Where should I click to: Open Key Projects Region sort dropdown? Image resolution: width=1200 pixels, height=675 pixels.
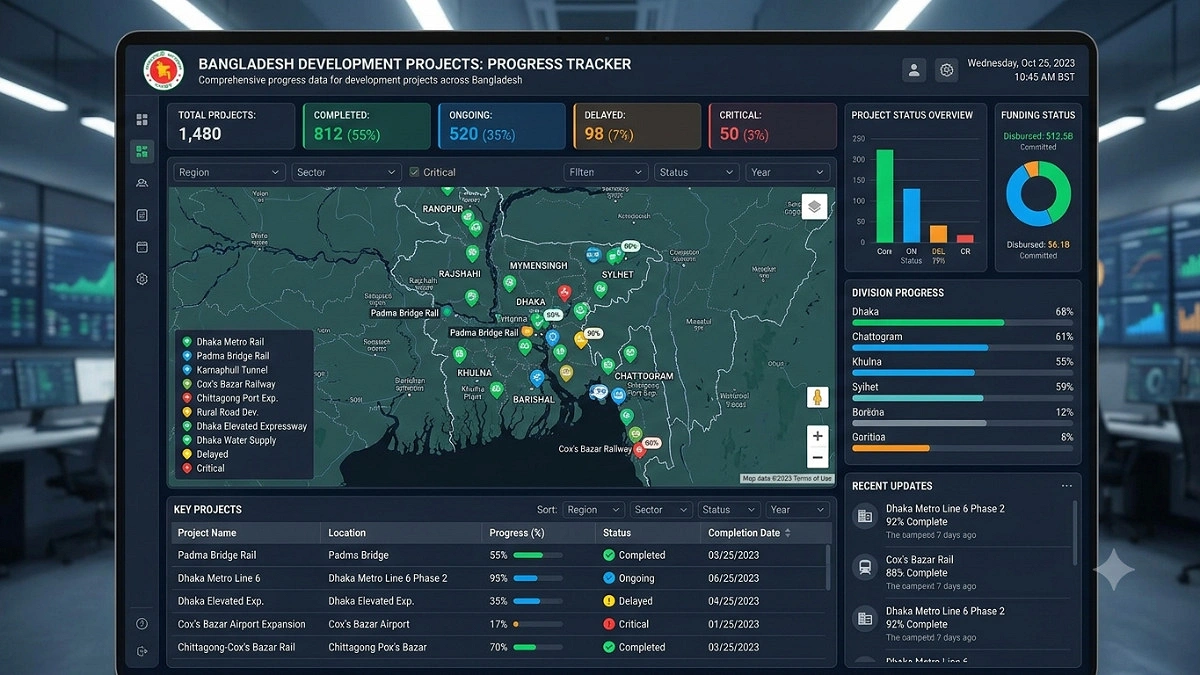[x=593, y=510]
